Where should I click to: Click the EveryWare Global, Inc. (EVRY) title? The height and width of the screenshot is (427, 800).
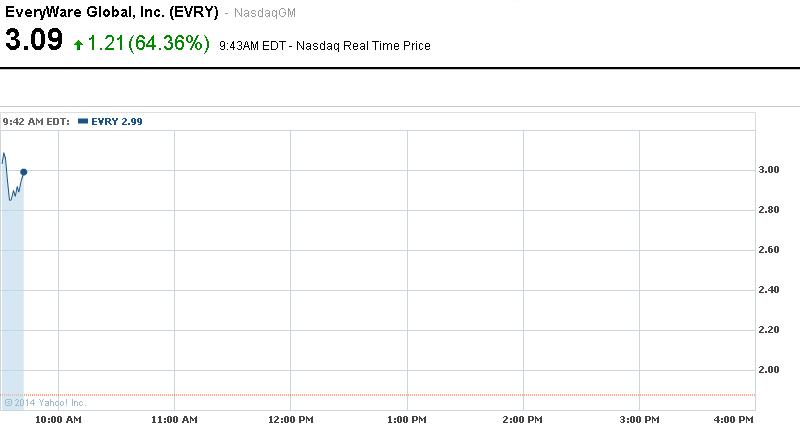pyautogui.click(x=112, y=12)
